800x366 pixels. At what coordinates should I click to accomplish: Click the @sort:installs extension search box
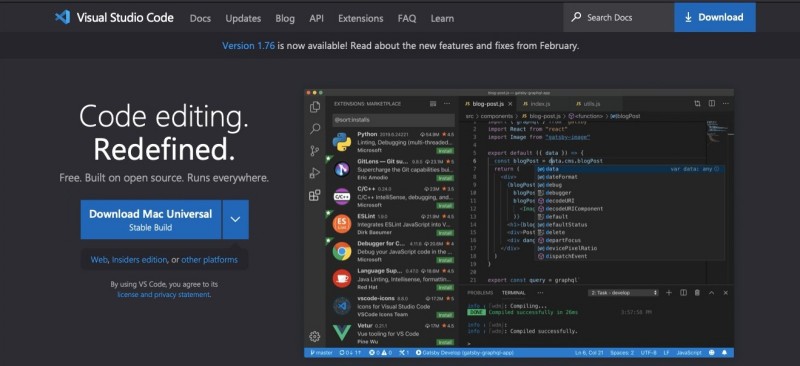393,120
